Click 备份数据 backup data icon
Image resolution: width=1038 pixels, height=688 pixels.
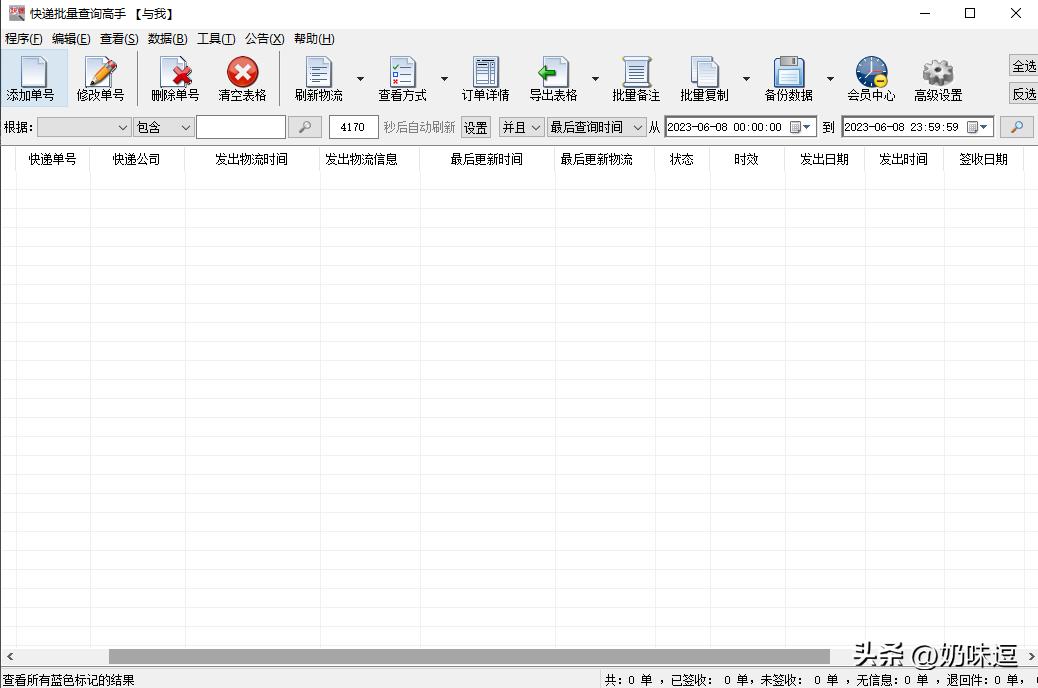tap(788, 79)
